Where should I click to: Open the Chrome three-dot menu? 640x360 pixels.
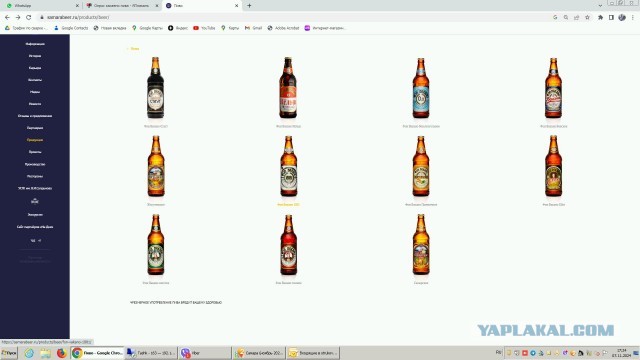(633, 17)
